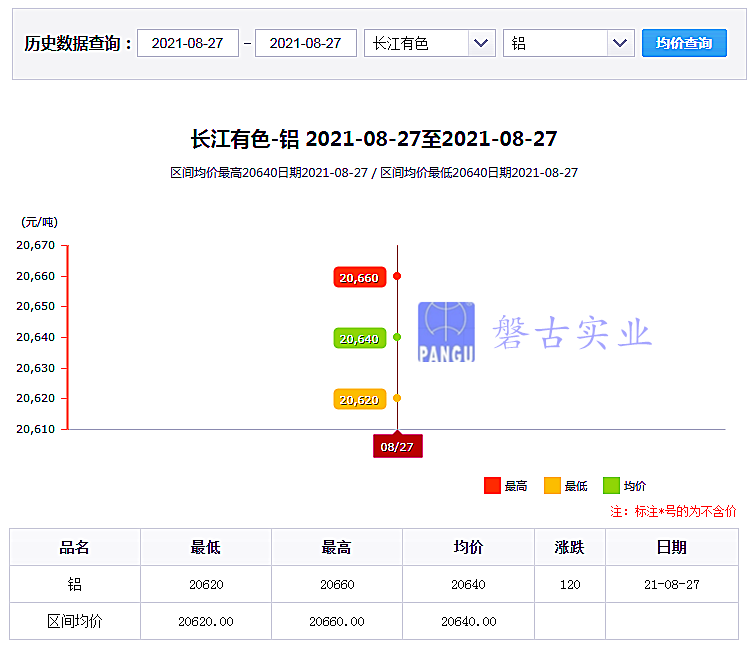Click the 涨跌 column header
The width and height of the screenshot is (753, 656).
[x=570, y=547]
